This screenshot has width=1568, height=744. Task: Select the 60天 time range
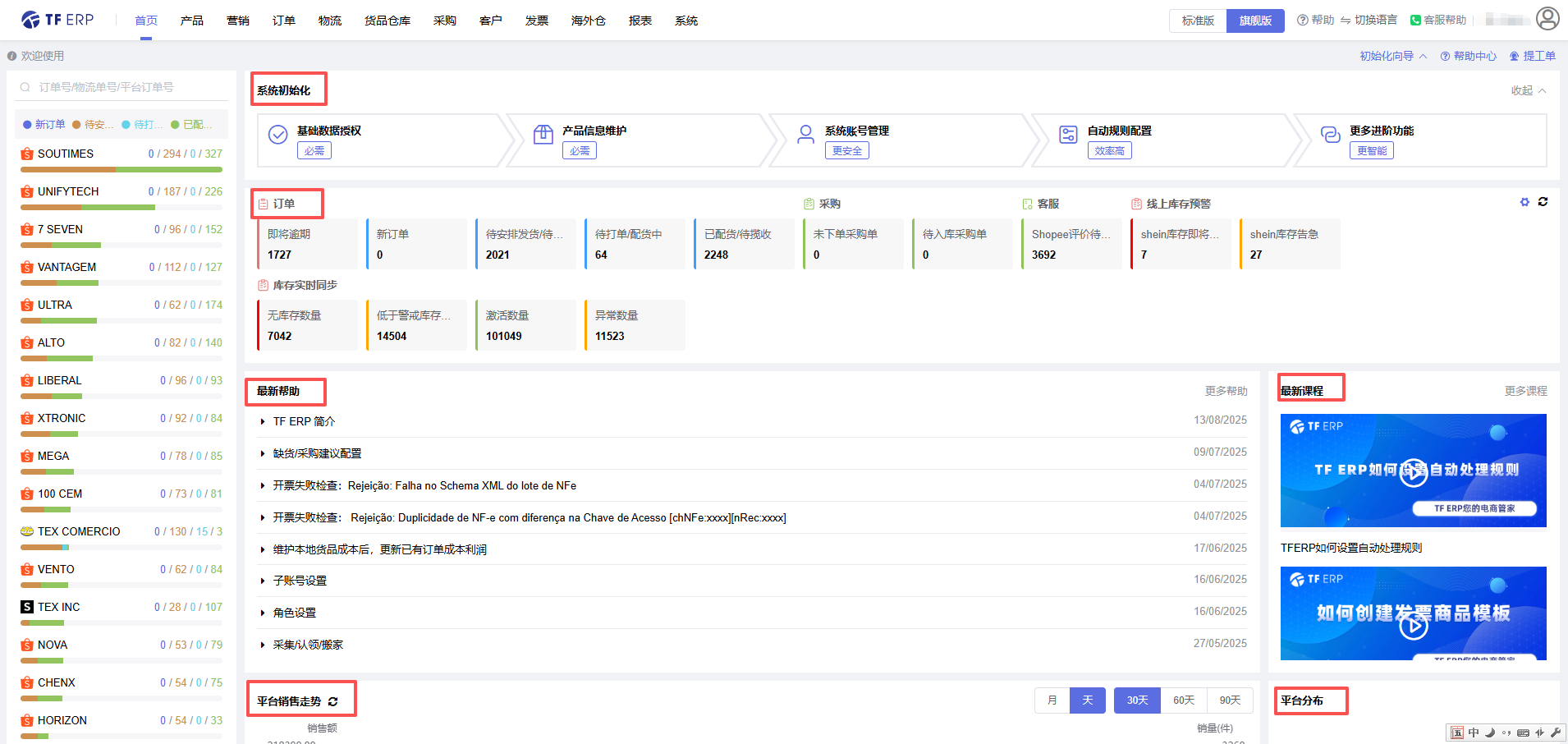click(x=1183, y=700)
